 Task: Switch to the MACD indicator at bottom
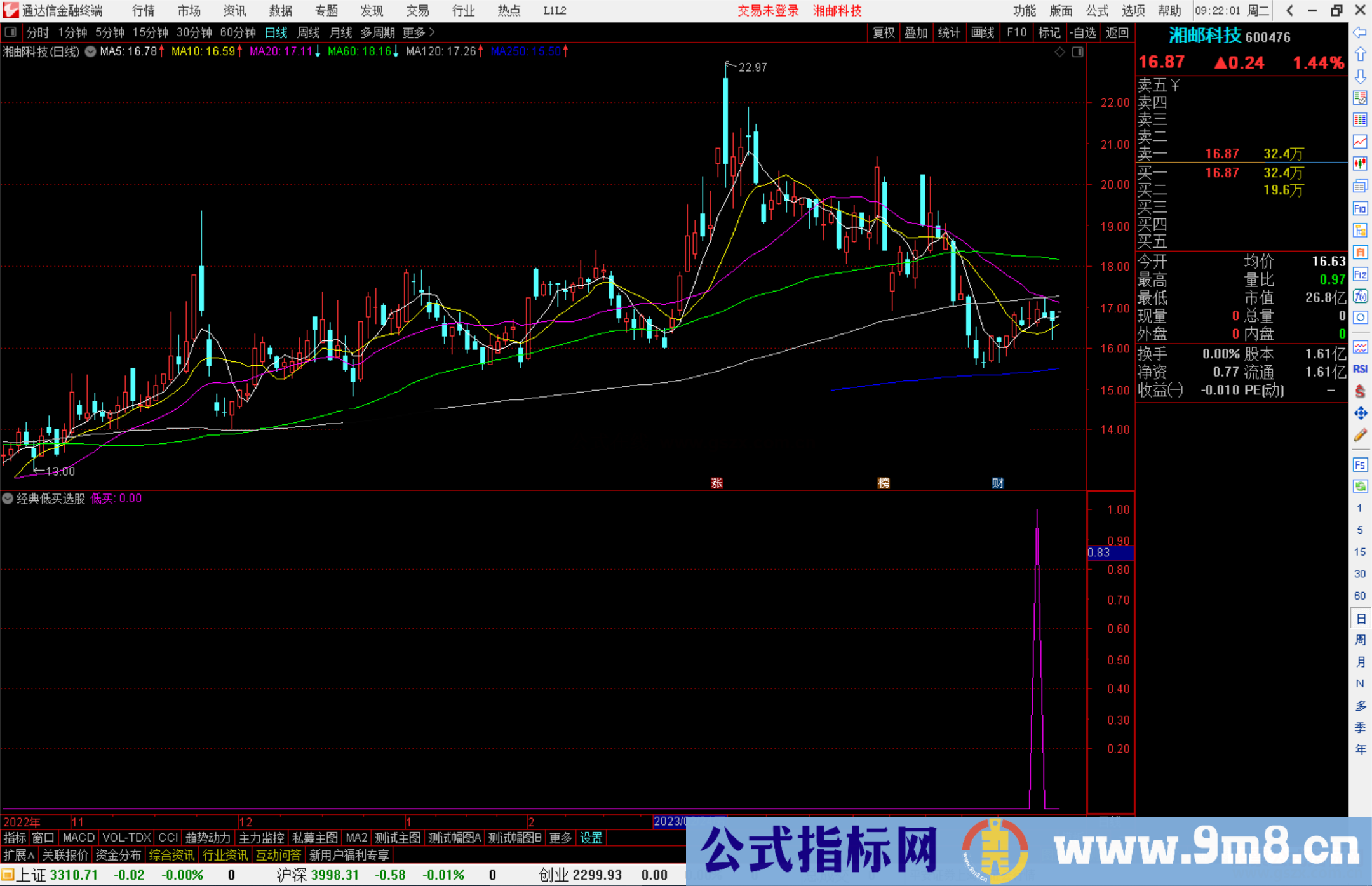(x=78, y=838)
